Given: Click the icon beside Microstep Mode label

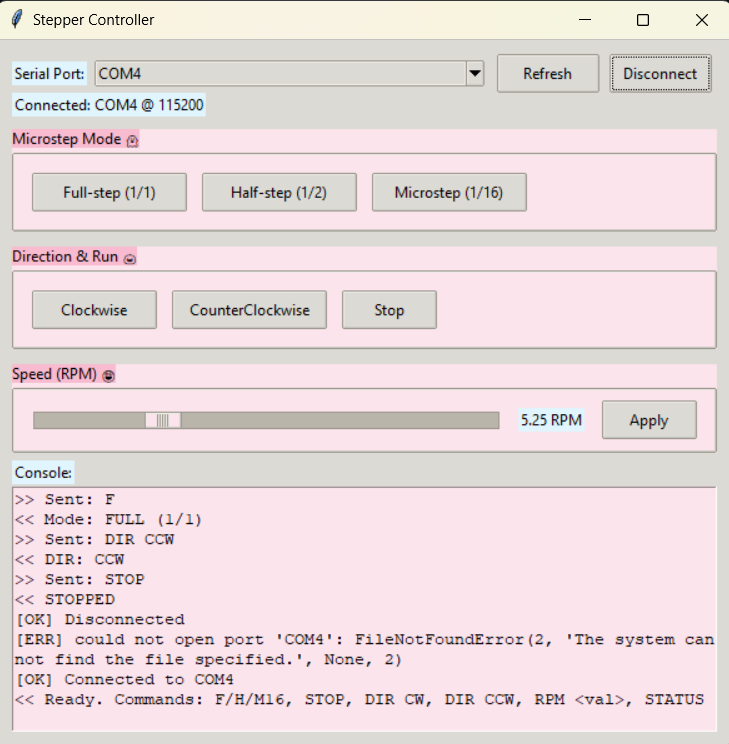Looking at the screenshot, I should click(x=133, y=141).
